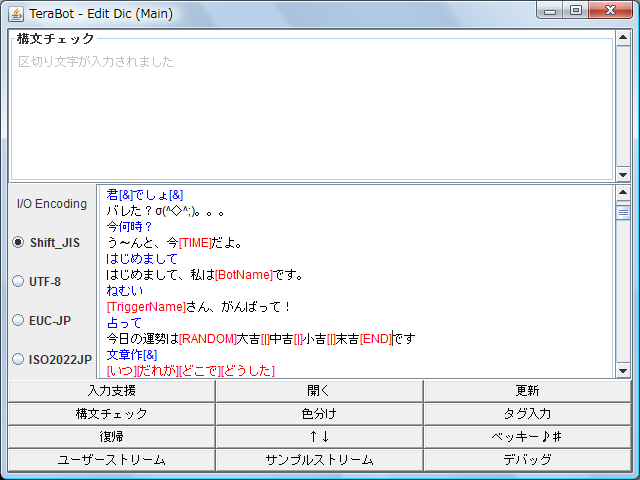Open タグ入力 button
The height and width of the screenshot is (480, 640).
click(527, 414)
